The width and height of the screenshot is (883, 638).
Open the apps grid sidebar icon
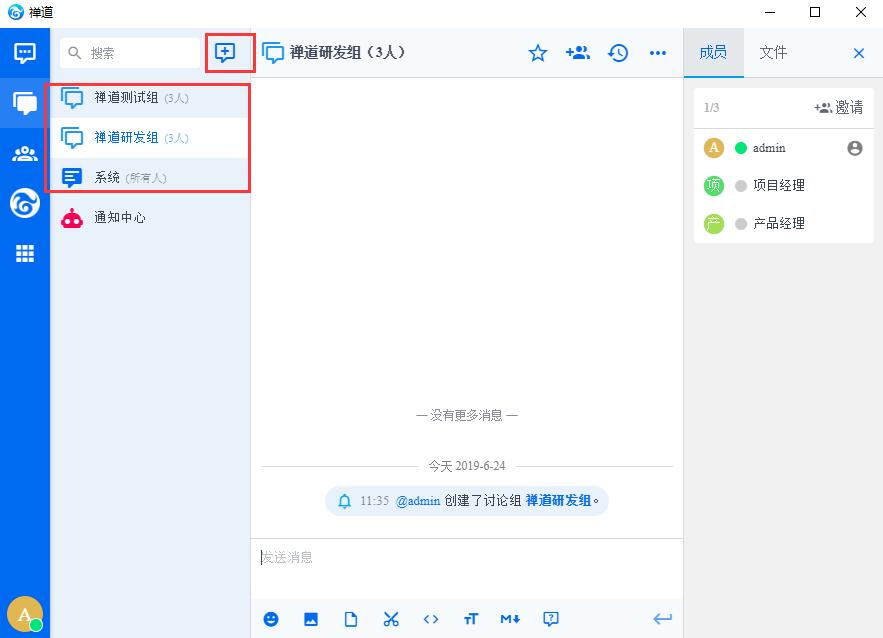pos(25,254)
